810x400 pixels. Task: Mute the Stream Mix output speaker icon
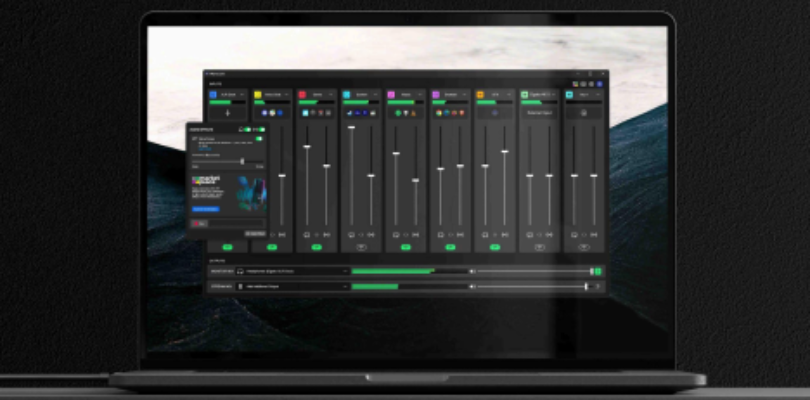[471, 287]
